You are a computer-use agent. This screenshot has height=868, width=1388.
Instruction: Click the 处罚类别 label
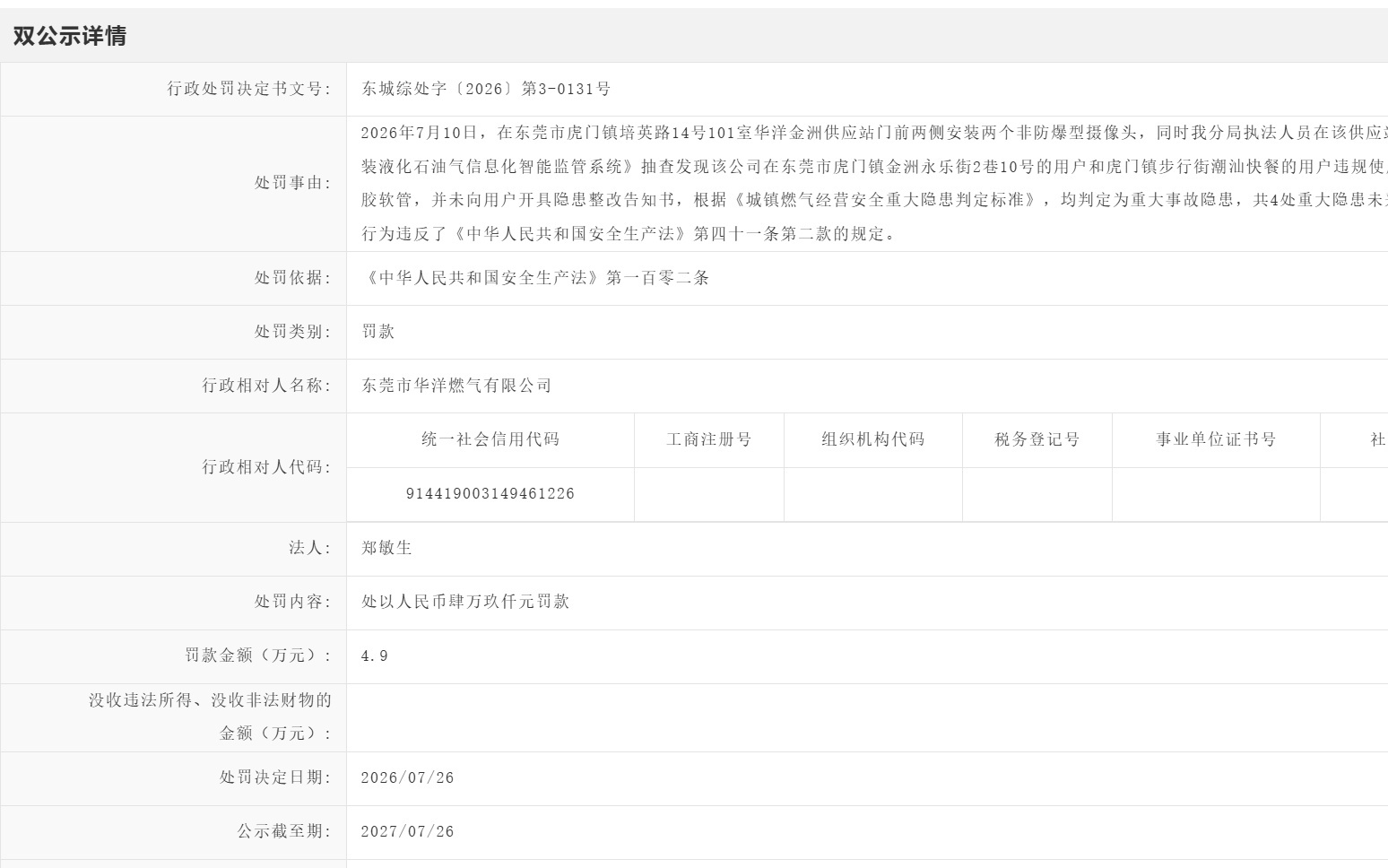click(293, 332)
